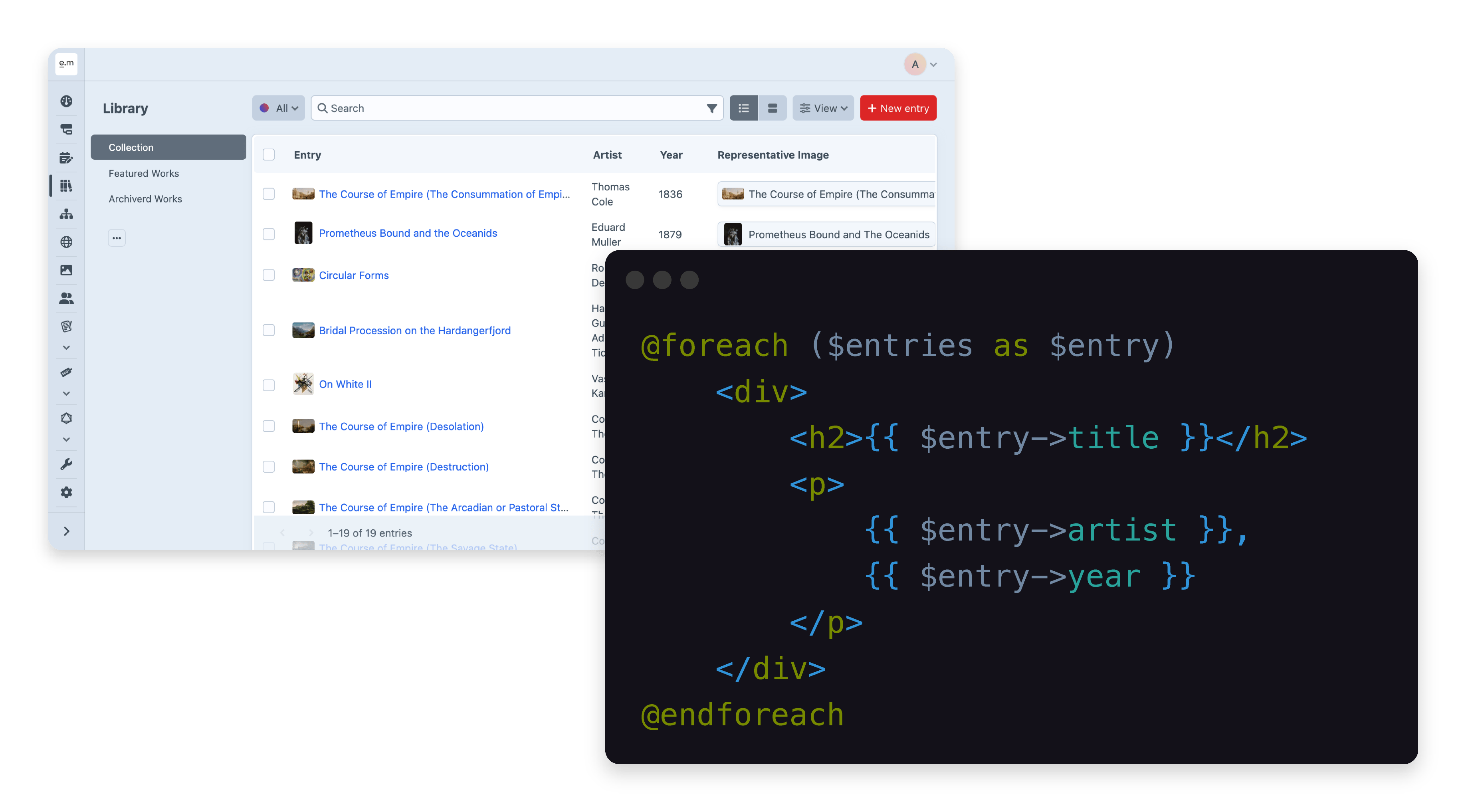Select checkbox for On White II
This screenshot has height=812, width=1466.
(269, 385)
